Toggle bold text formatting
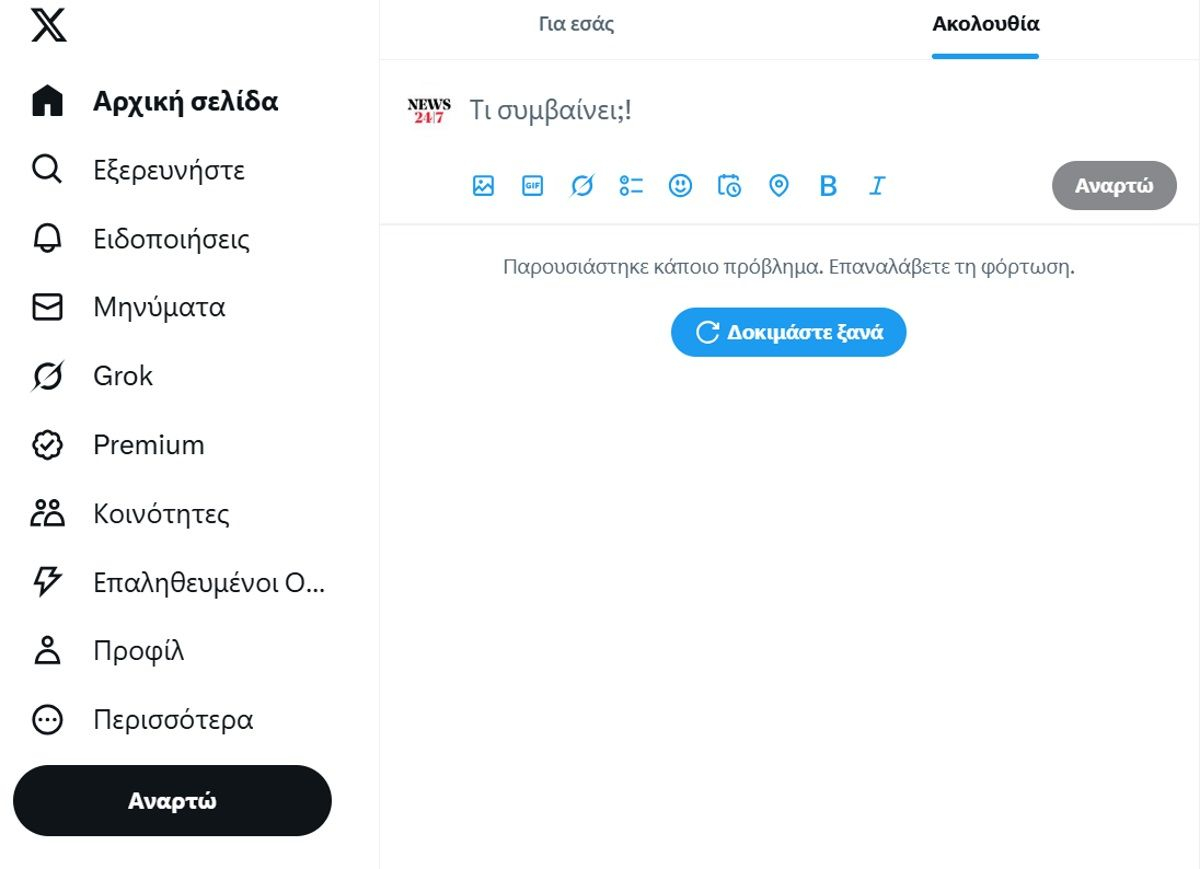The height and width of the screenshot is (869, 1200). click(828, 186)
